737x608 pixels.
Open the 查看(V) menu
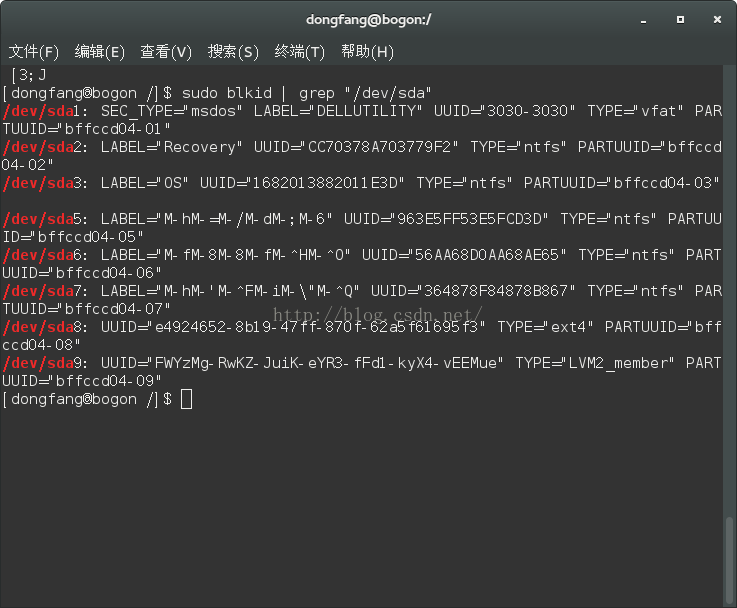pos(166,52)
